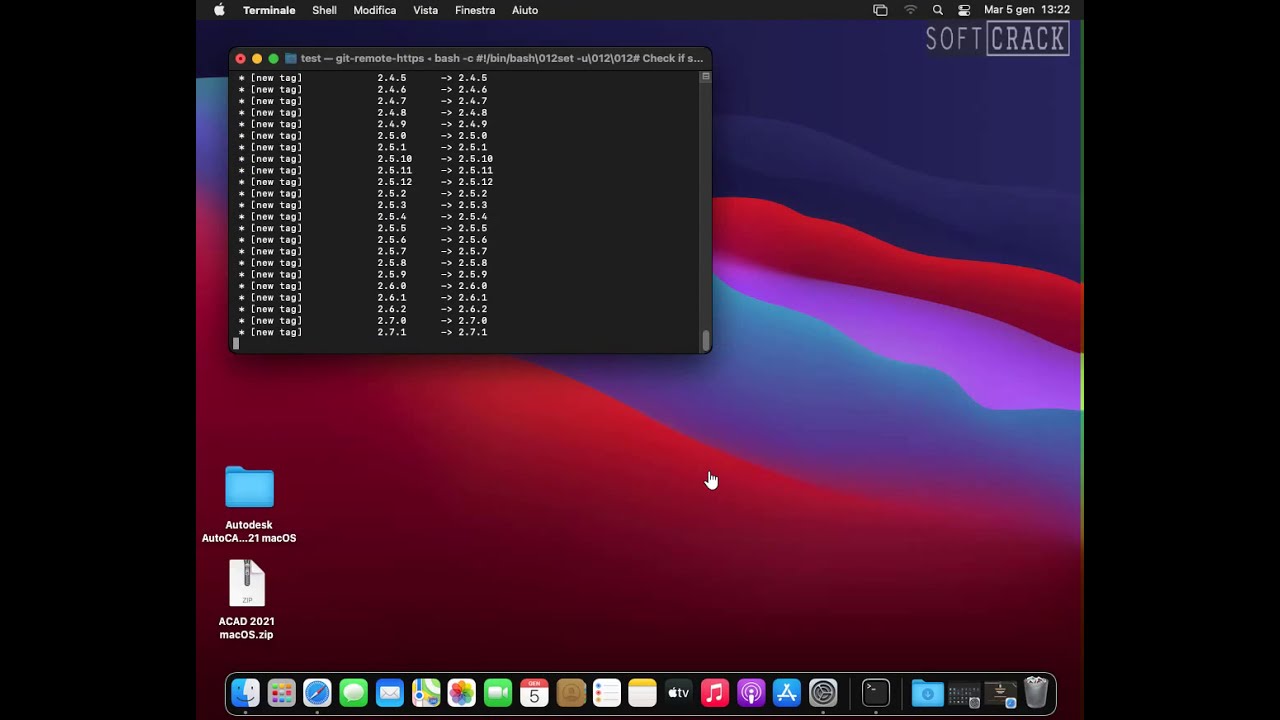This screenshot has width=1280, height=720.
Task: Open Spotlight search in menu bar
Action: pos(938,10)
